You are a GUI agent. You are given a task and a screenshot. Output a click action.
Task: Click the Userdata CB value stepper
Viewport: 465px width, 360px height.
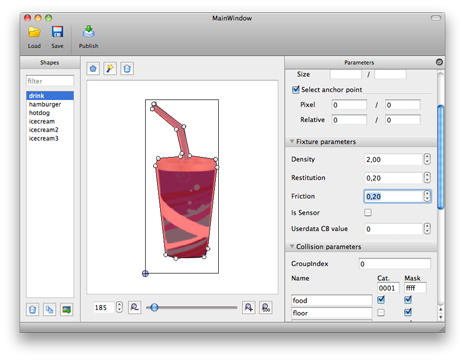[x=427, y=229]
